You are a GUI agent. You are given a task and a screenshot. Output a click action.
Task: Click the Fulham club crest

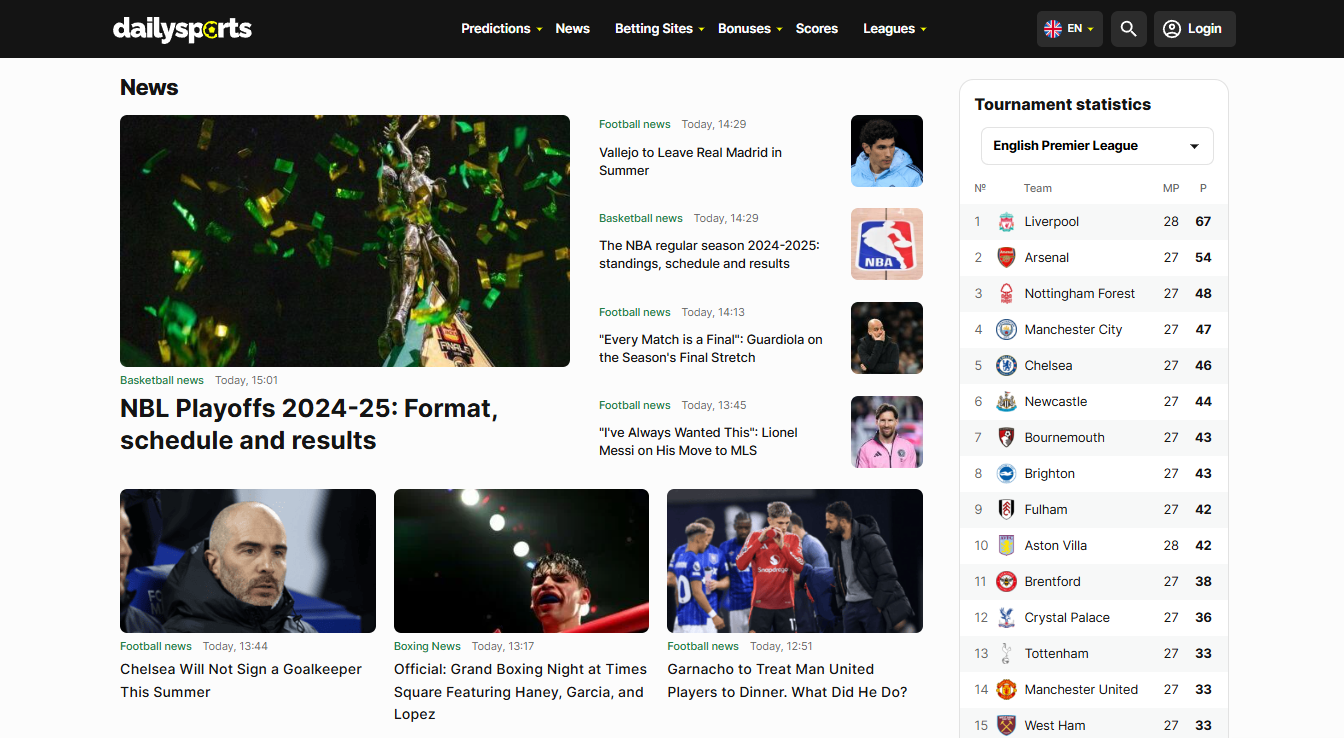[1006, 510]
